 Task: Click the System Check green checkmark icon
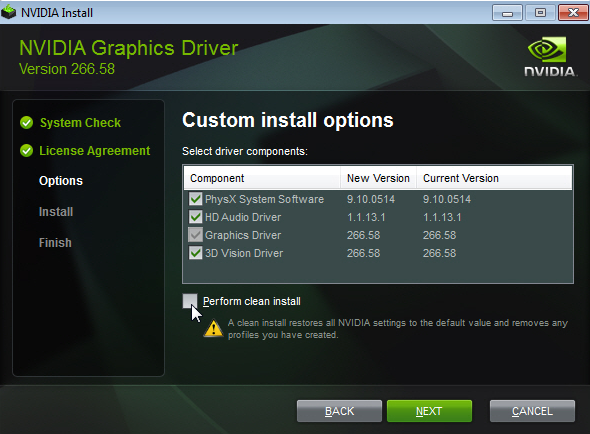(26, 122)
